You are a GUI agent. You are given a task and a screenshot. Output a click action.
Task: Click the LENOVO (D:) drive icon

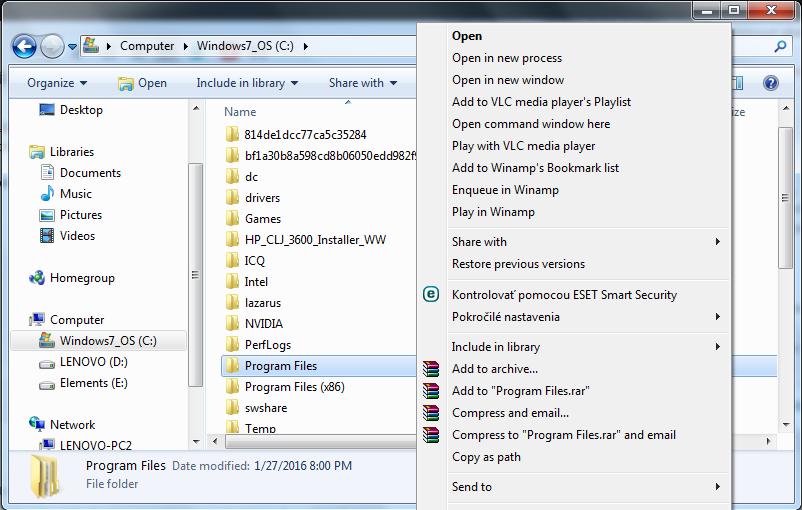[x=47, y=364]
